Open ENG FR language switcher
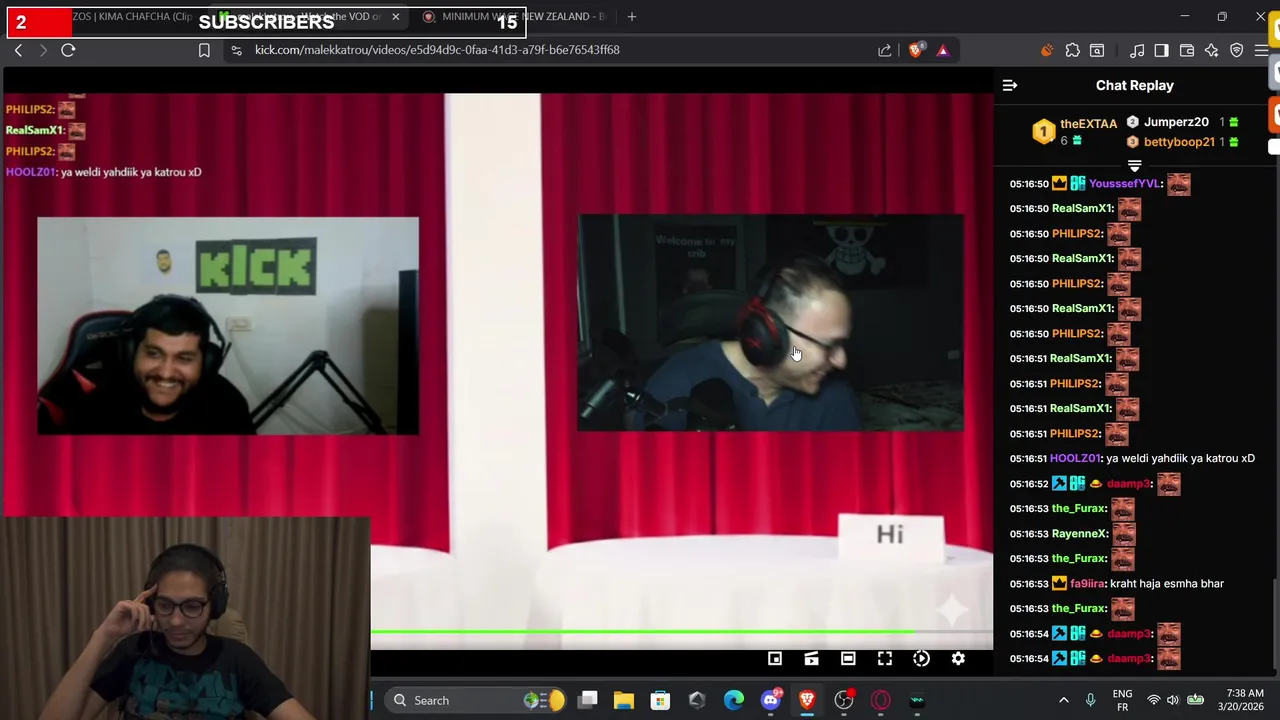Screen dimensions: 1280x720 click(x=1122, y=701)
